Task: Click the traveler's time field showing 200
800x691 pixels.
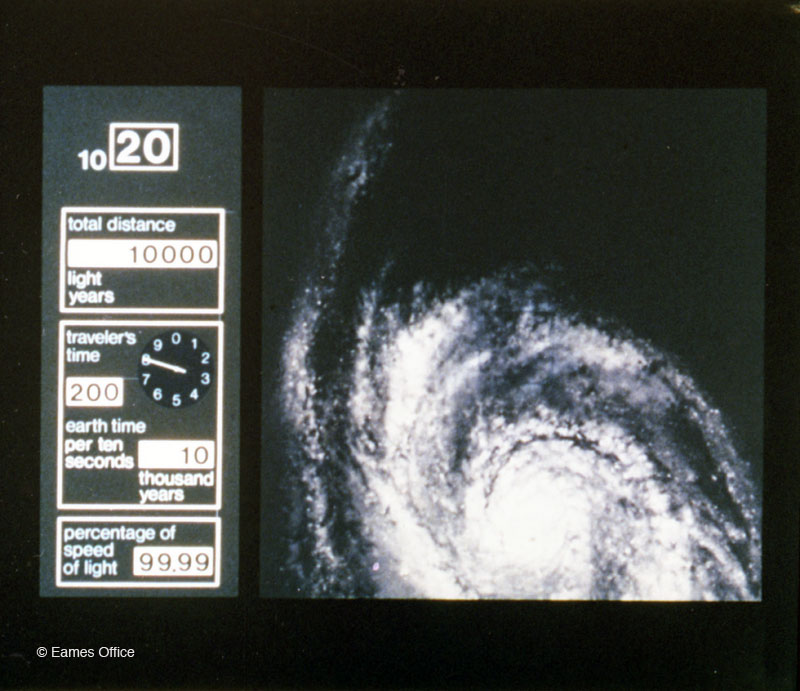Action: (x=94, y=392)
